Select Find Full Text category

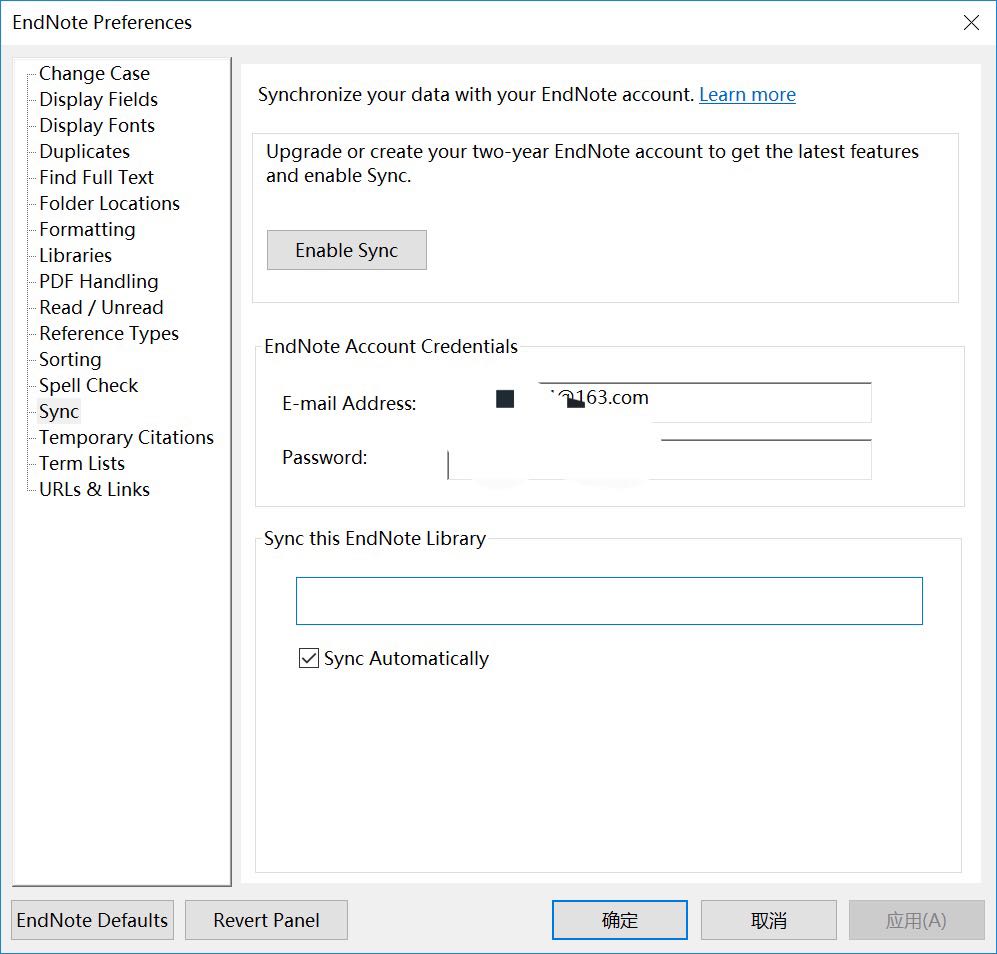(x=96, y=178)
